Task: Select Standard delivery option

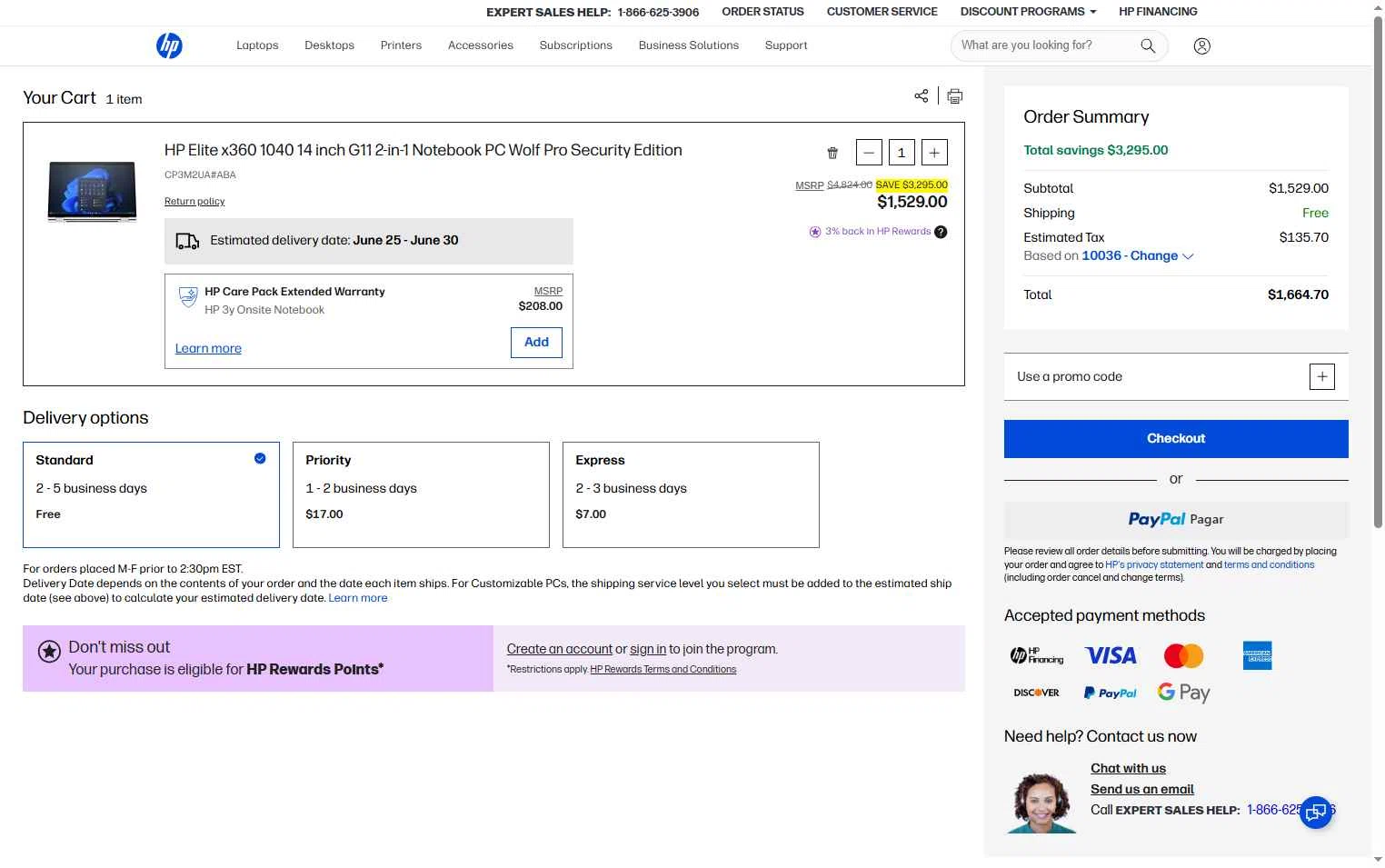Action: [x=151, y=494]
